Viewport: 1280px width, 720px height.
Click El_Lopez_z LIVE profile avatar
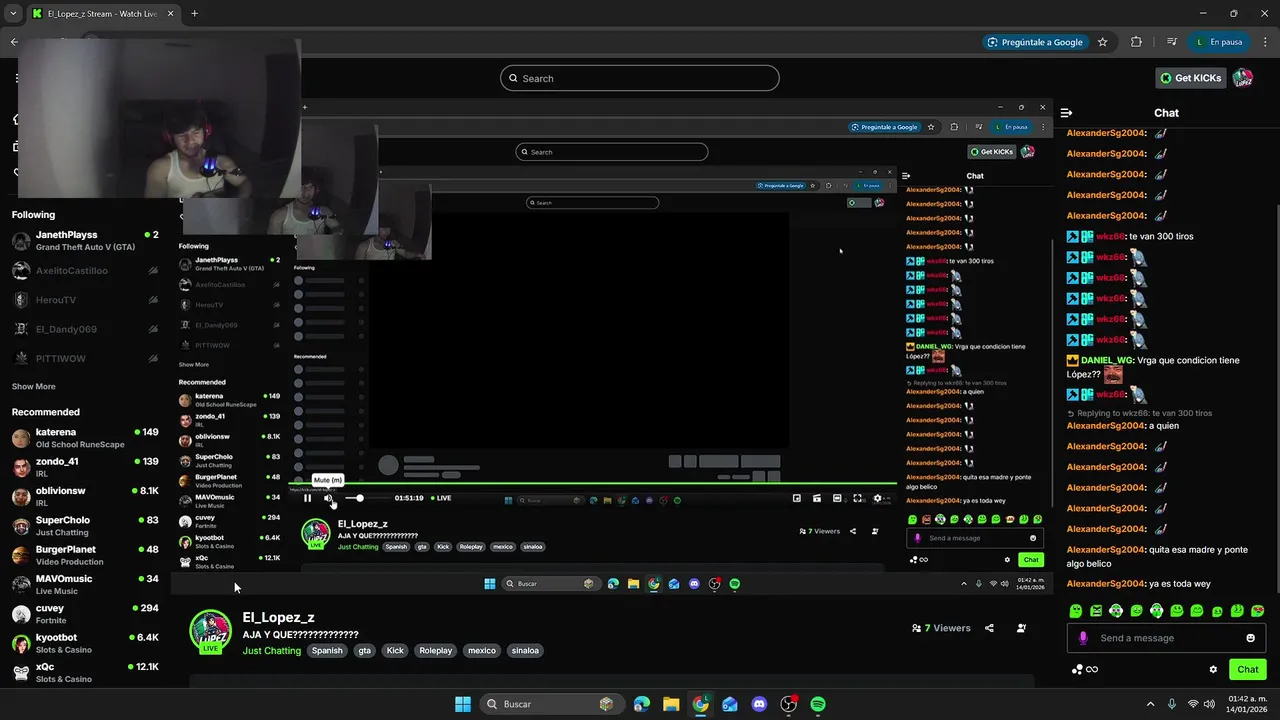[211, 632]
